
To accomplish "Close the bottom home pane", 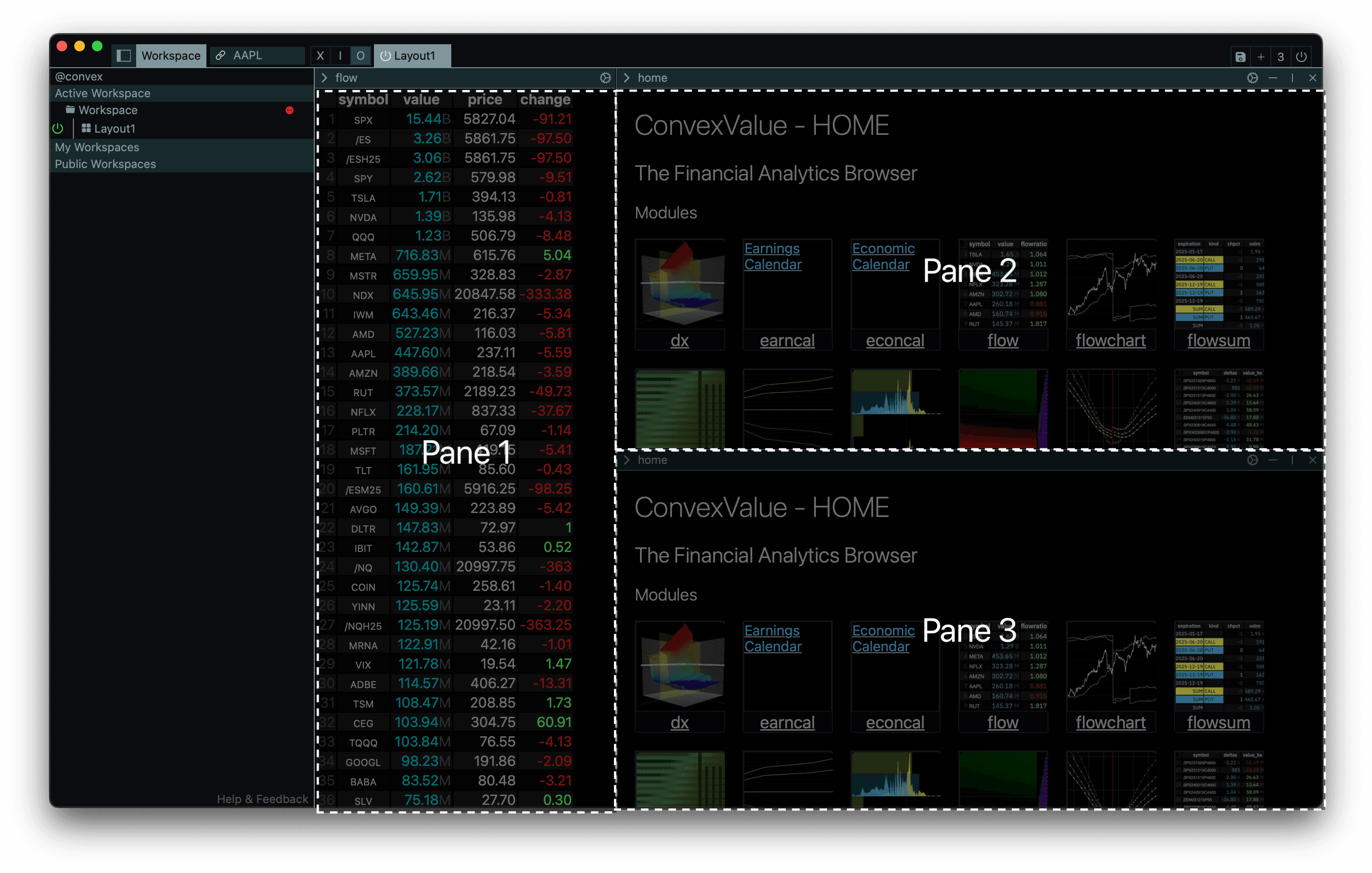I will coord(1313,460).
